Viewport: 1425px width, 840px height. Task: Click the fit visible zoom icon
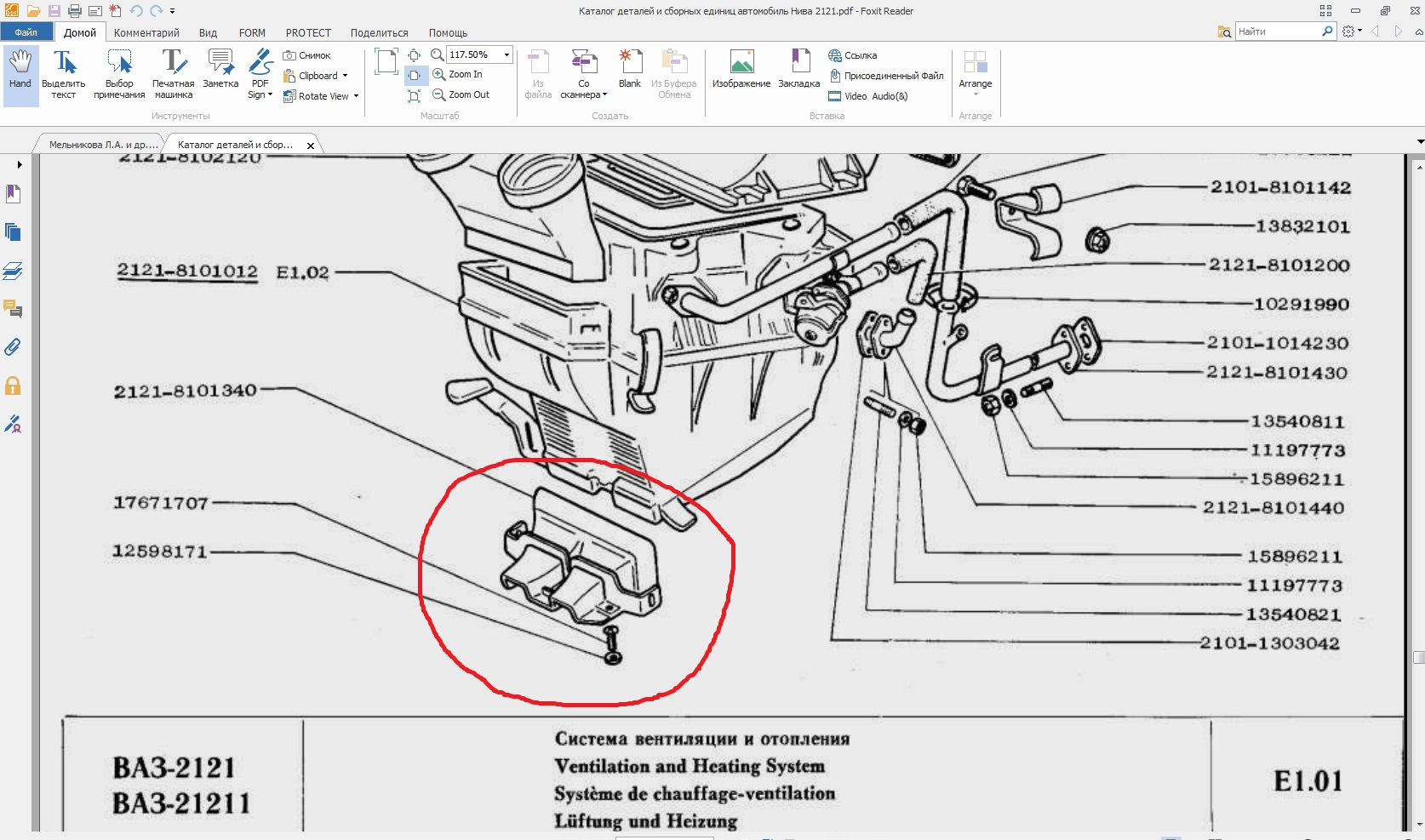(x=414, y=96)
